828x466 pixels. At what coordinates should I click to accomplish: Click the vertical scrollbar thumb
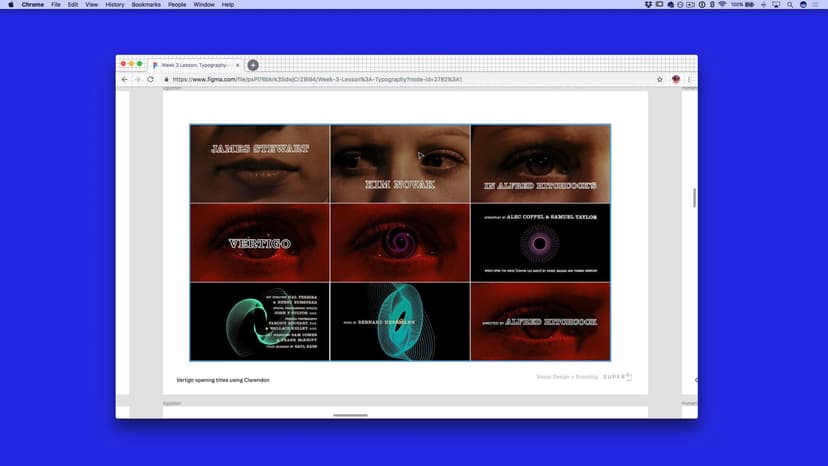click(x=694, y=198)
